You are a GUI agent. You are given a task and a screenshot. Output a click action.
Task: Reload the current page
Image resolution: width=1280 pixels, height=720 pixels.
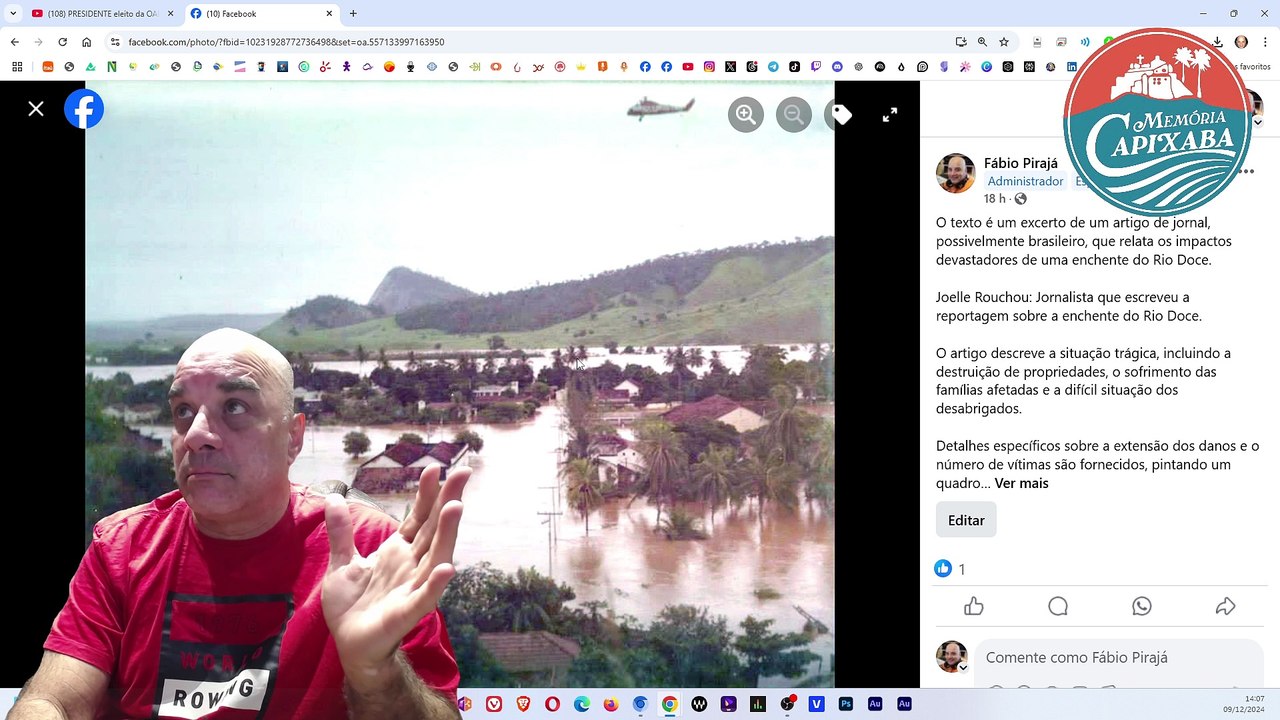pos(62,42)
